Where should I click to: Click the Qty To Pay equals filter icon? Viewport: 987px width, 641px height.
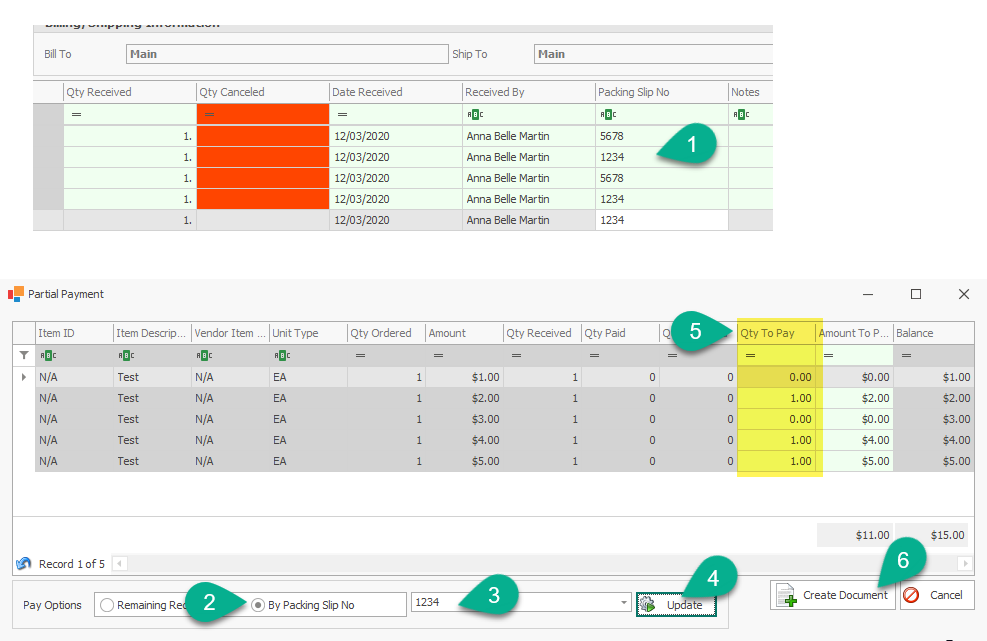pyautogui.click(x=750, y=355)
